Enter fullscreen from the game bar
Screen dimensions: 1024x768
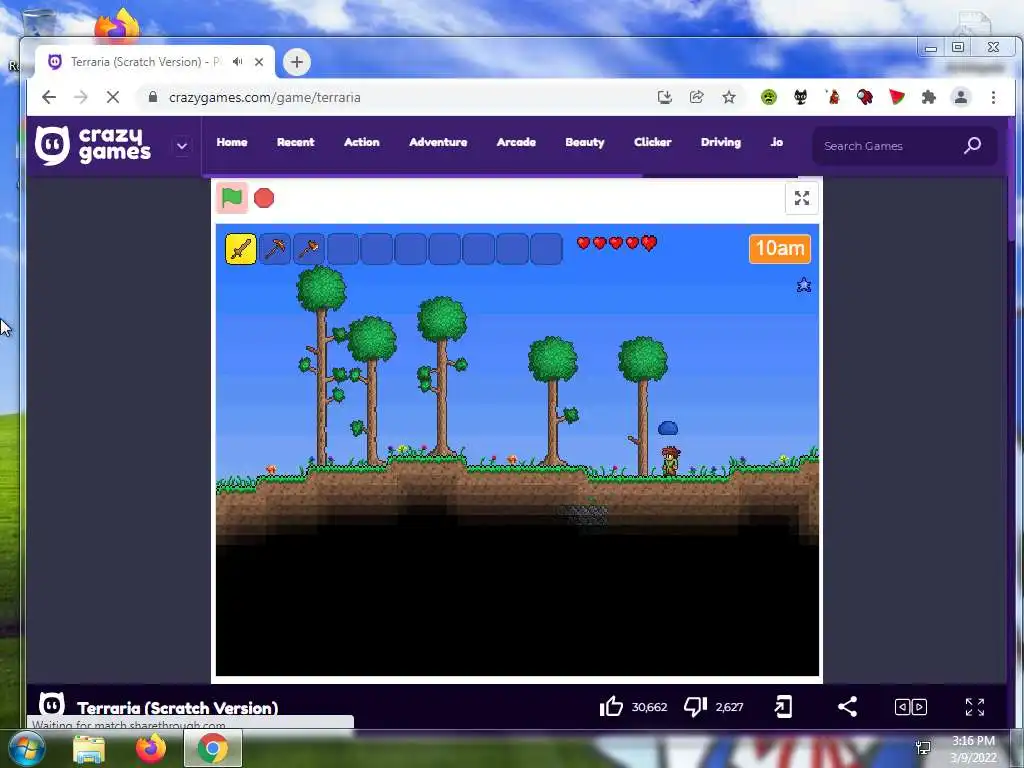click(974, 707)
